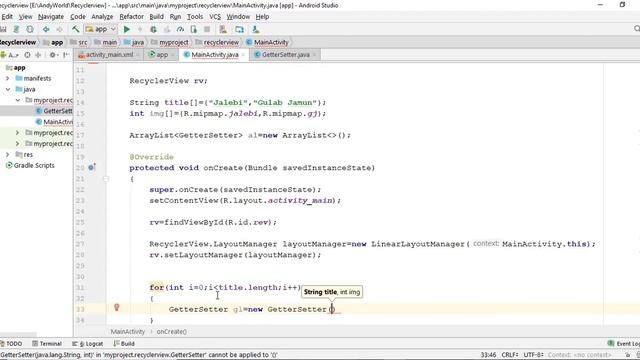This screenshot has height=360, width=640.
Task: Open the Tools menu
Action: pyautogui.click(x=195, y=17)
